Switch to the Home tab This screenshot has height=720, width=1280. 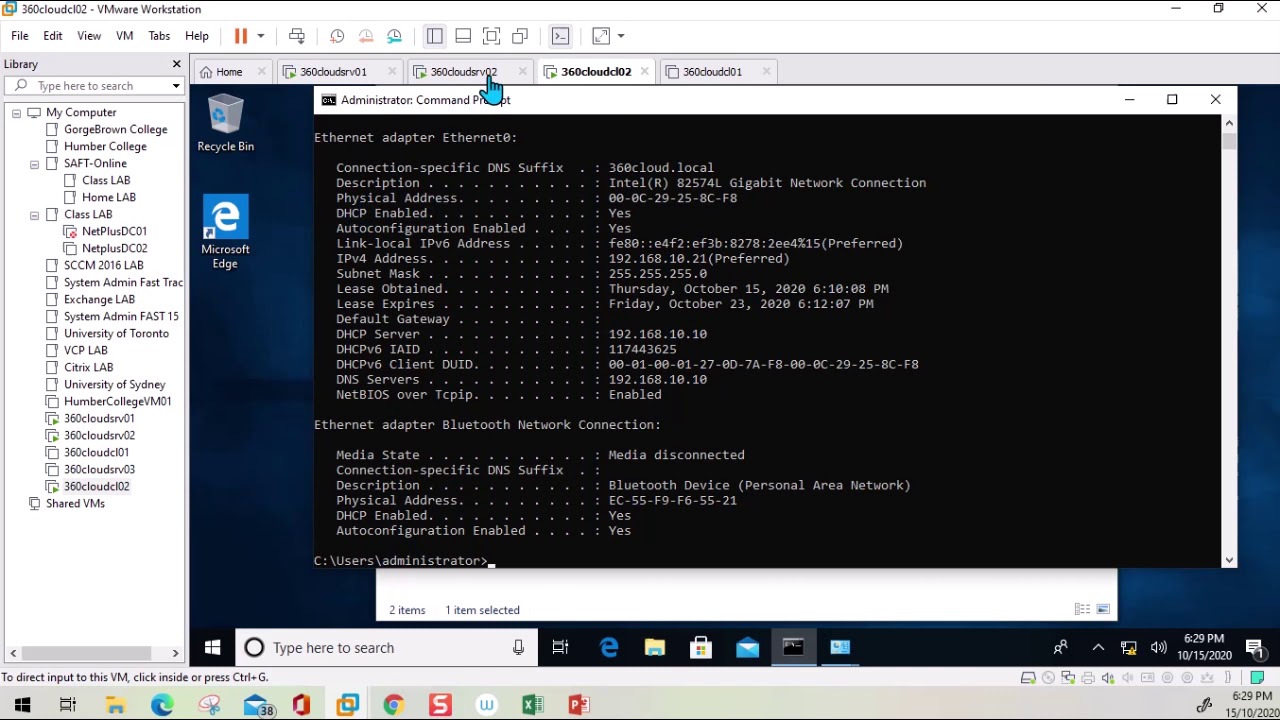coord(229,72)
